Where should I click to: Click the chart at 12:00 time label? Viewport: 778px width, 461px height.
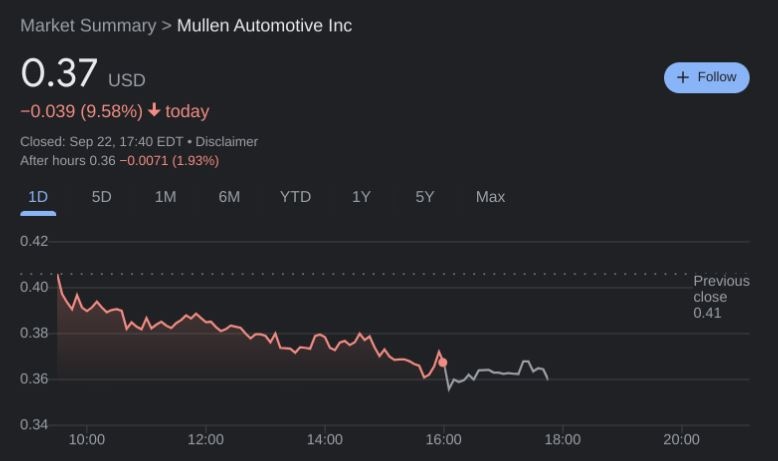click(205, 439)
